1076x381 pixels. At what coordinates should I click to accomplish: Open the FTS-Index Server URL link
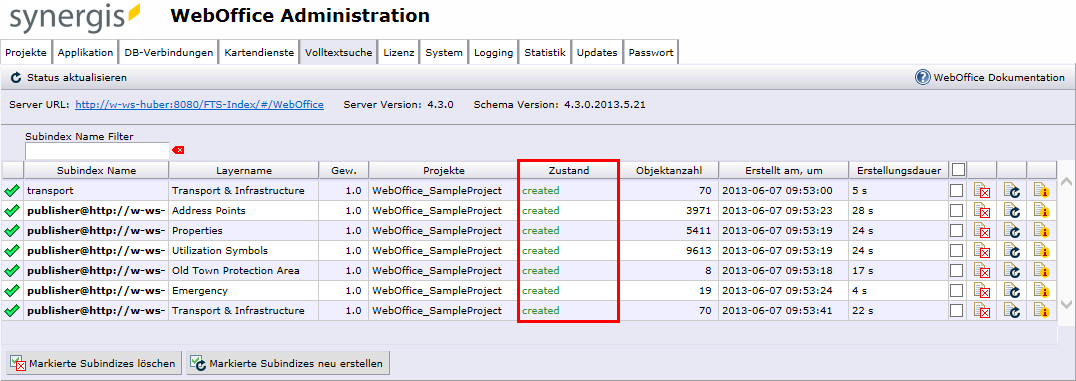[199, 105]
